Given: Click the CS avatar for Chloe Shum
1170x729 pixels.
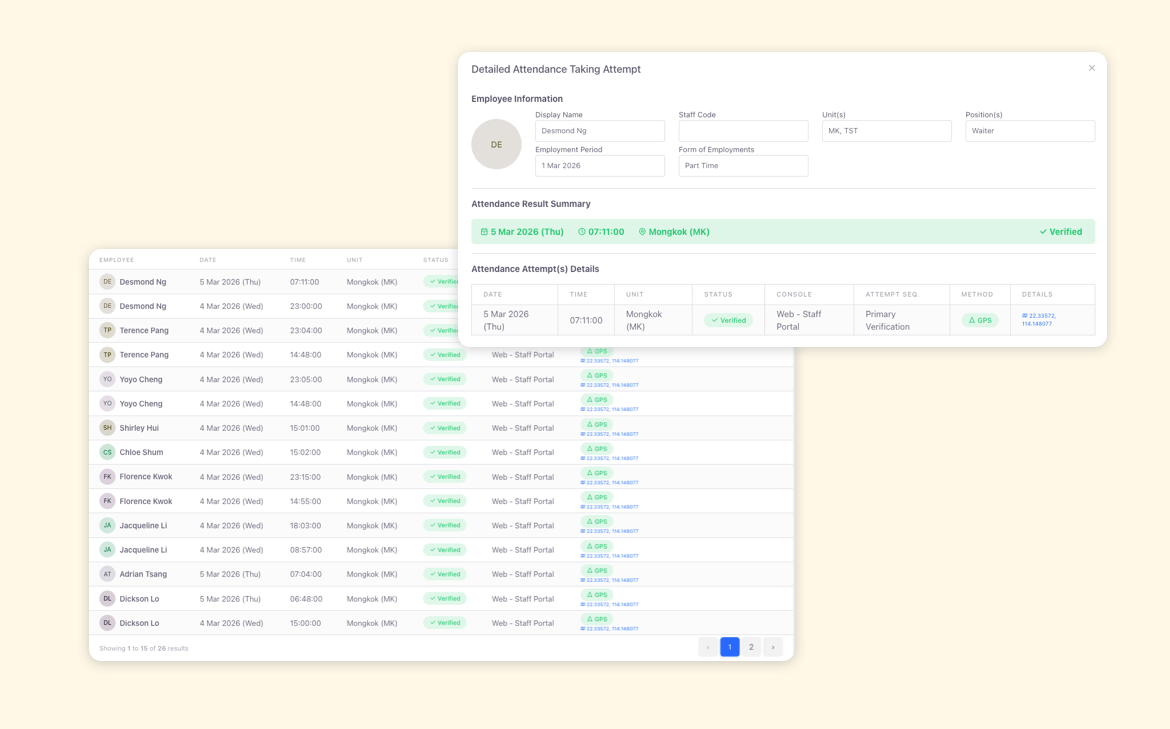Looking at the screenshot, I should pyautogui.click(x=107, y=452).
